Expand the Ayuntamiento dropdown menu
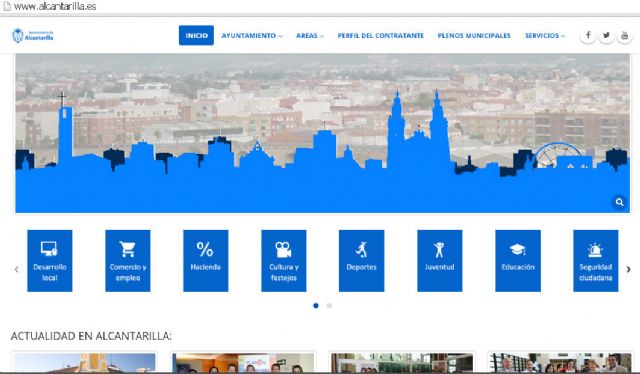The width and height of the screenshot is (640, 374). [252, 36]
